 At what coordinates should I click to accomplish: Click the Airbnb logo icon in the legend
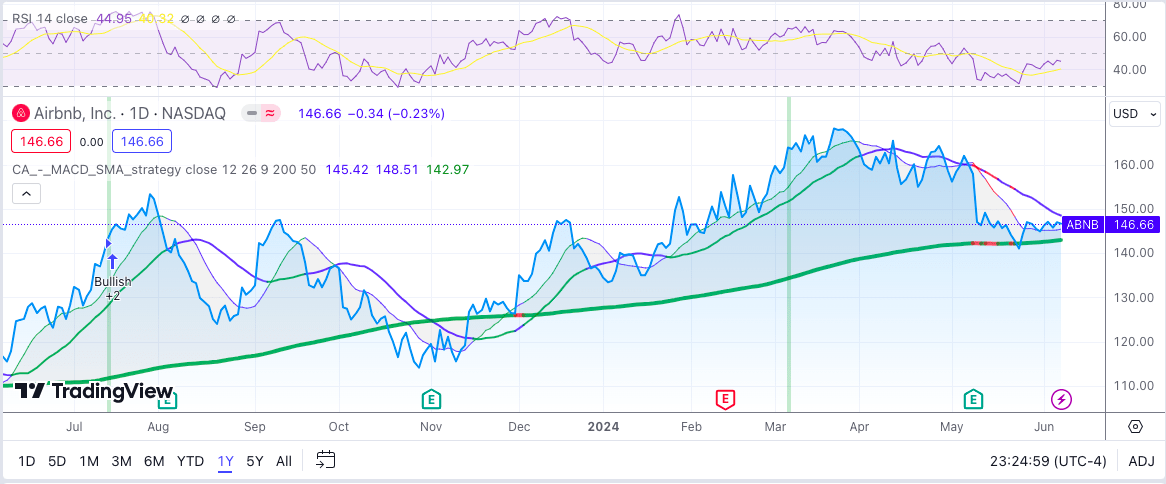click(21, 114)
